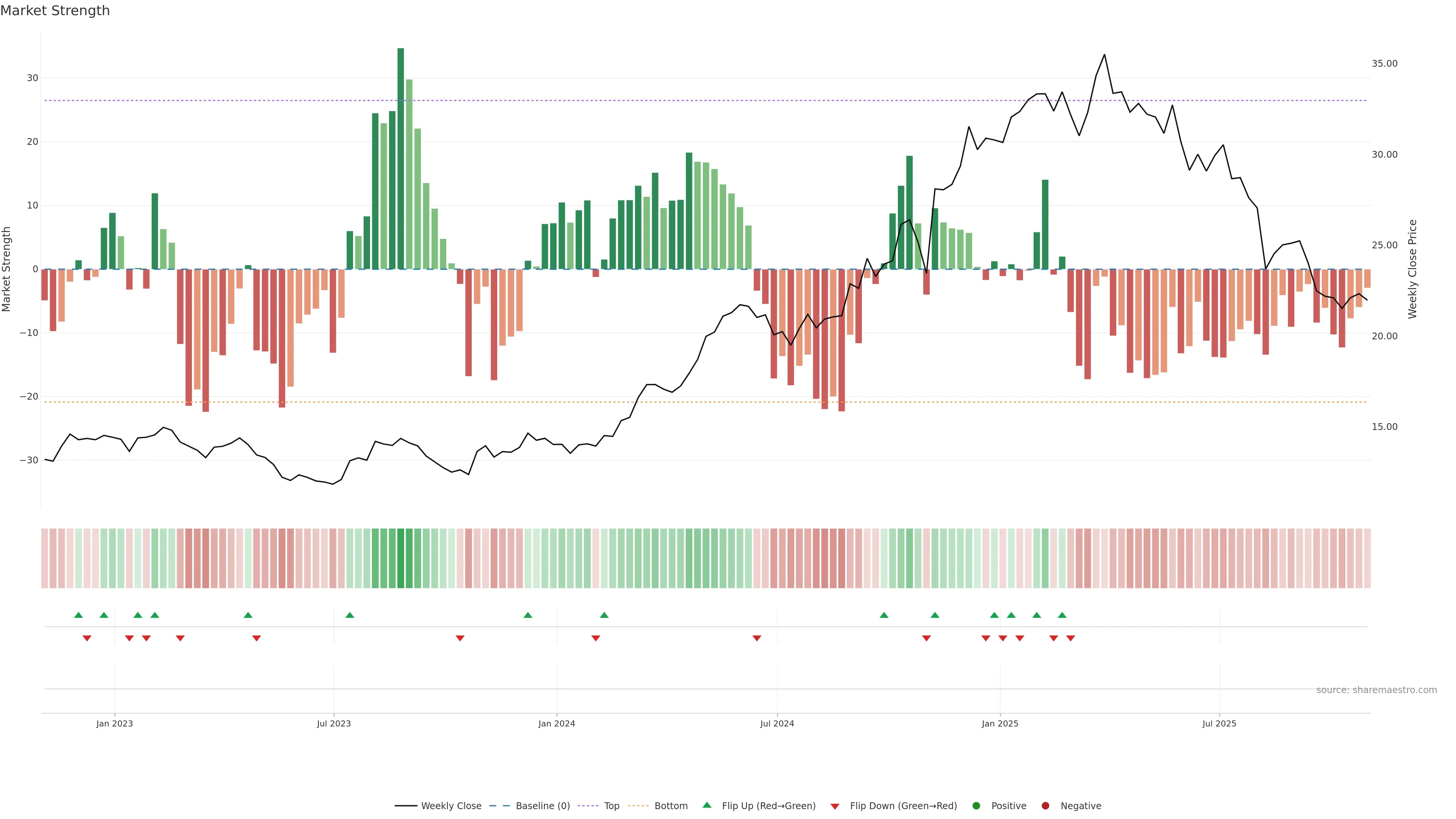This screenshot has height=819, width=1456.
Task: Click the last red flip-down triangle marker
Action: 1070,638
